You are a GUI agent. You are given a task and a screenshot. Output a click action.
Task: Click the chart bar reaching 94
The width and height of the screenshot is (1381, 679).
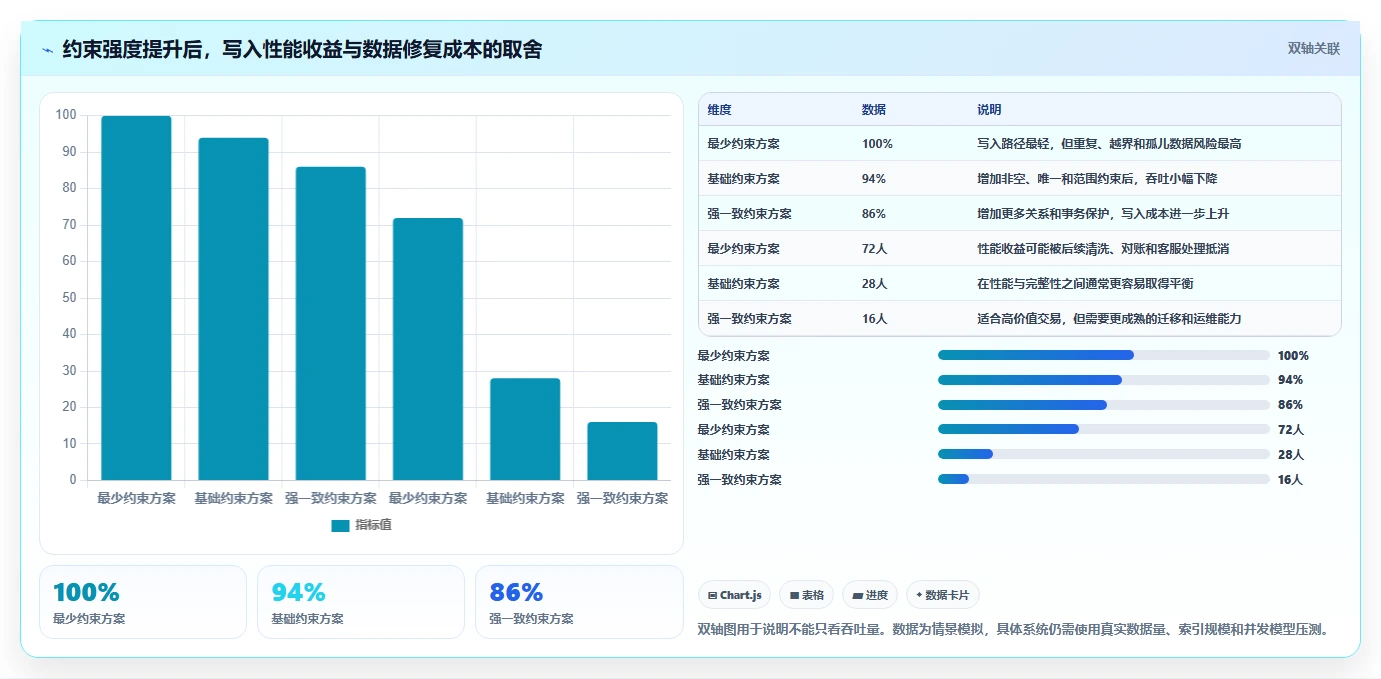(233, 309)
